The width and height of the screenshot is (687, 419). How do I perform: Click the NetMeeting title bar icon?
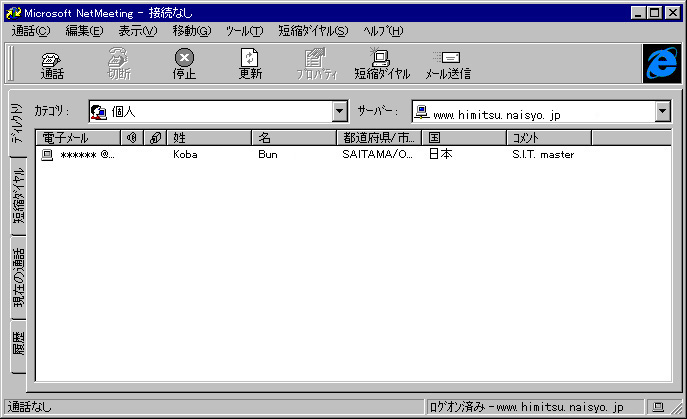point(14,13)
